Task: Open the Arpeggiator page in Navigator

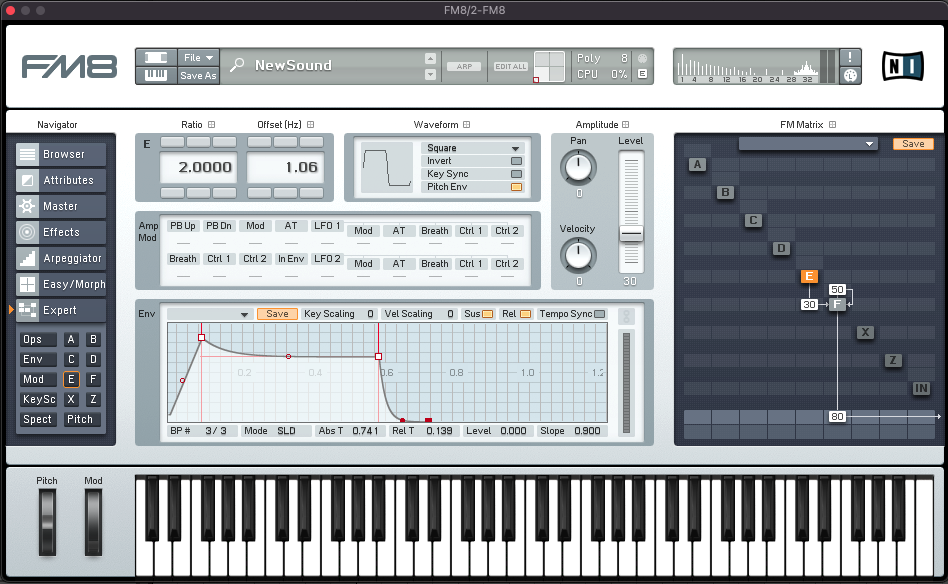Action: coord(62,258)
